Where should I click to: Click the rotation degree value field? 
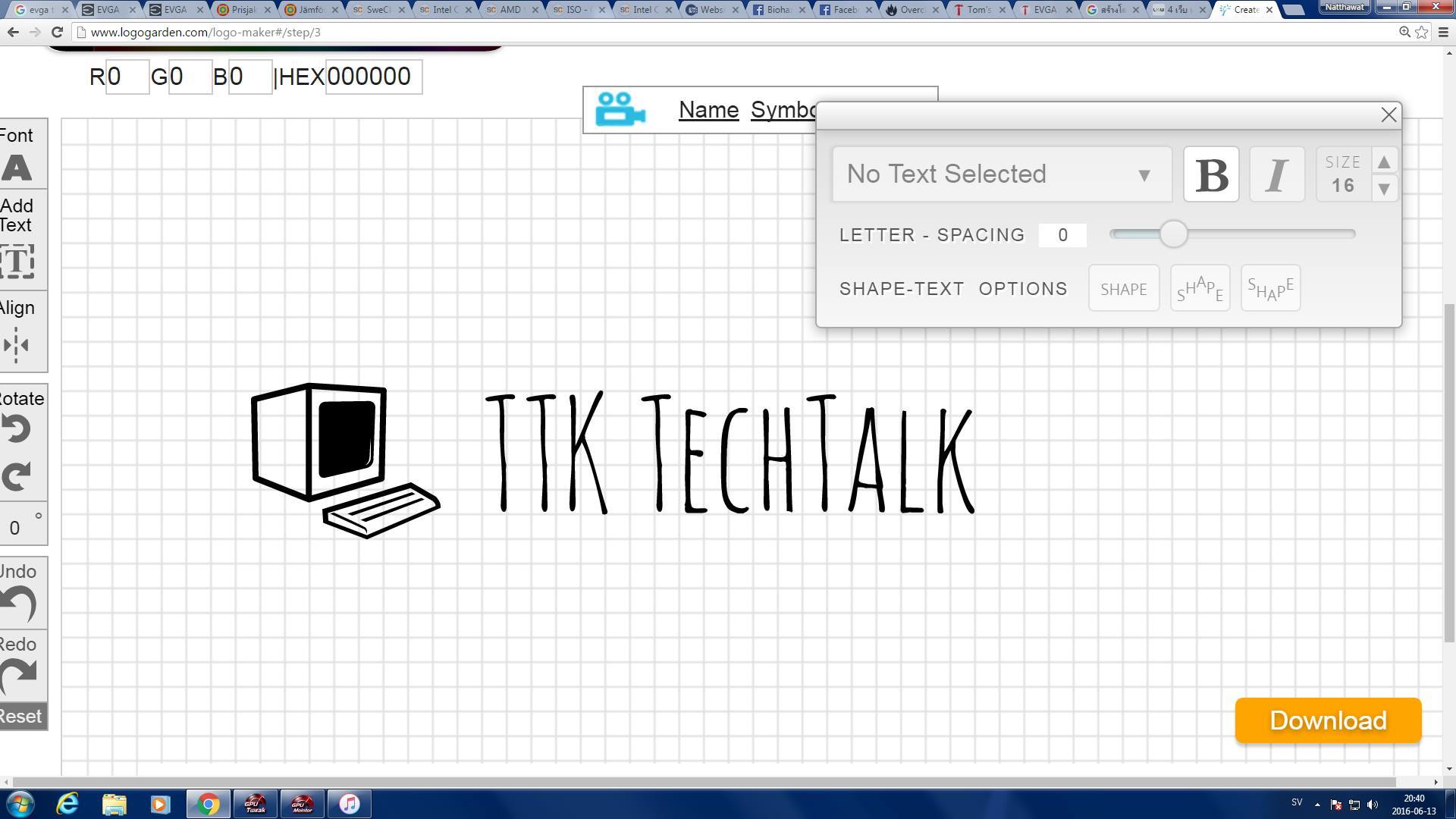click(17, 528)
